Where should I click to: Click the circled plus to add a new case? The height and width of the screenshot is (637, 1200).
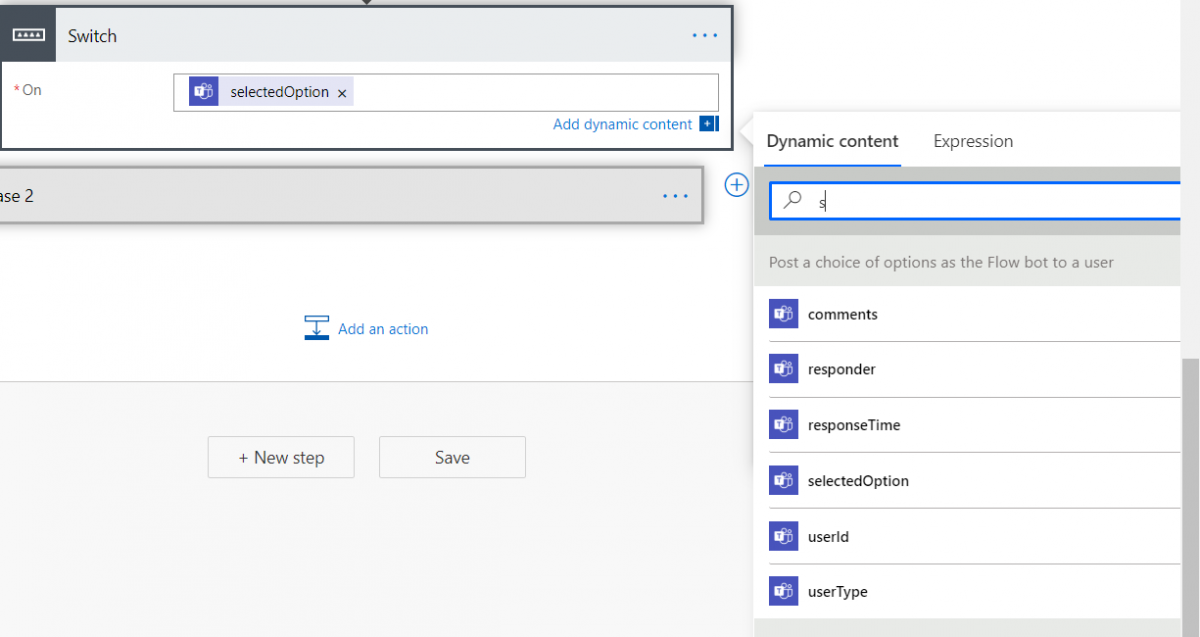[736, 184]
